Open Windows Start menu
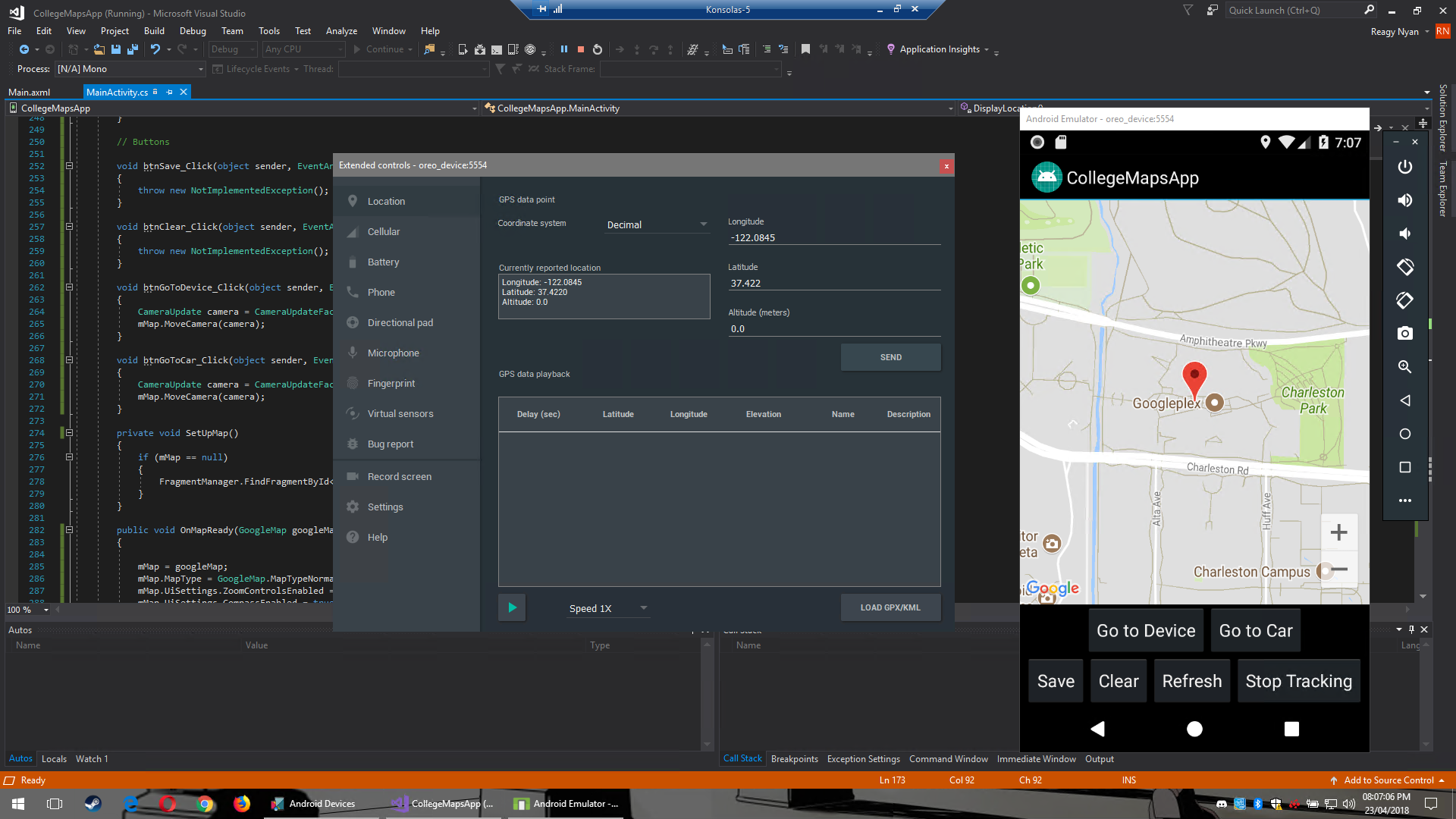 coord(18,804)
